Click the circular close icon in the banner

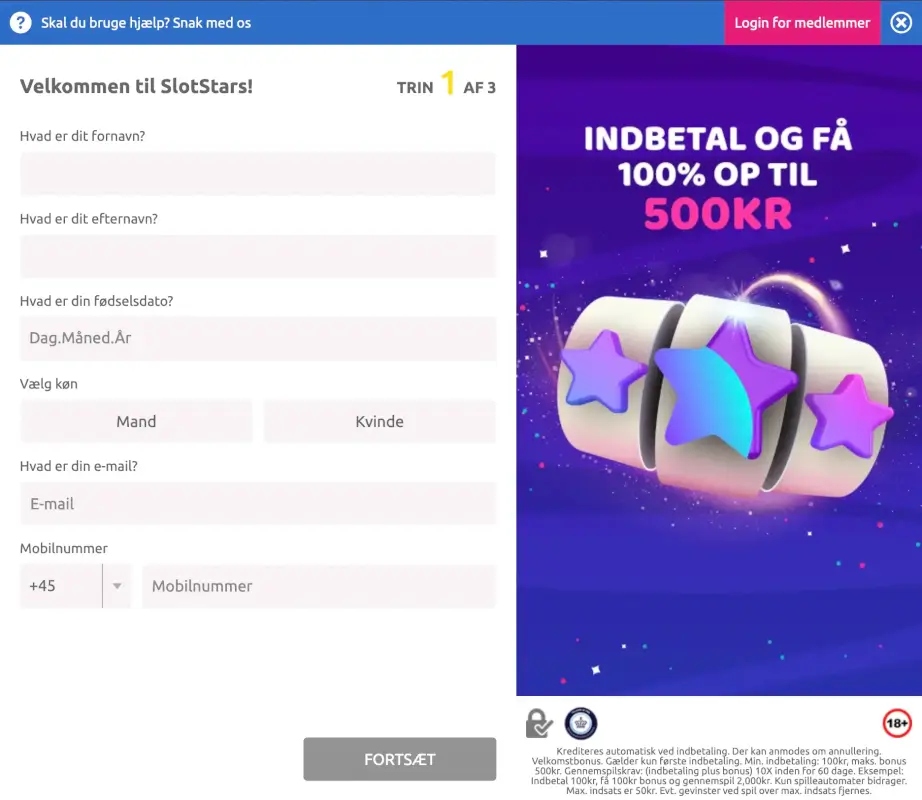click(x=899, y=22)
